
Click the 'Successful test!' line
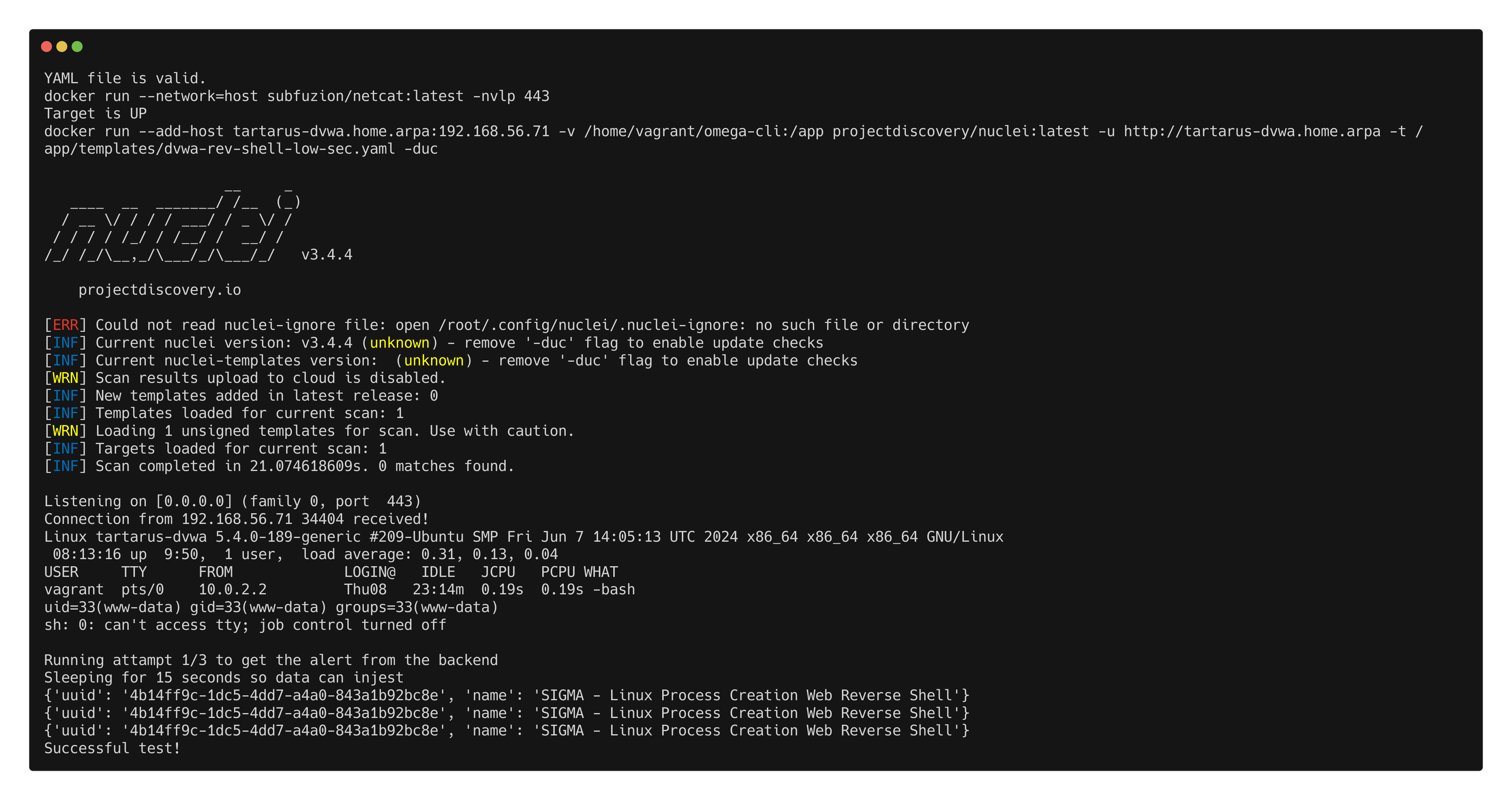112,748
